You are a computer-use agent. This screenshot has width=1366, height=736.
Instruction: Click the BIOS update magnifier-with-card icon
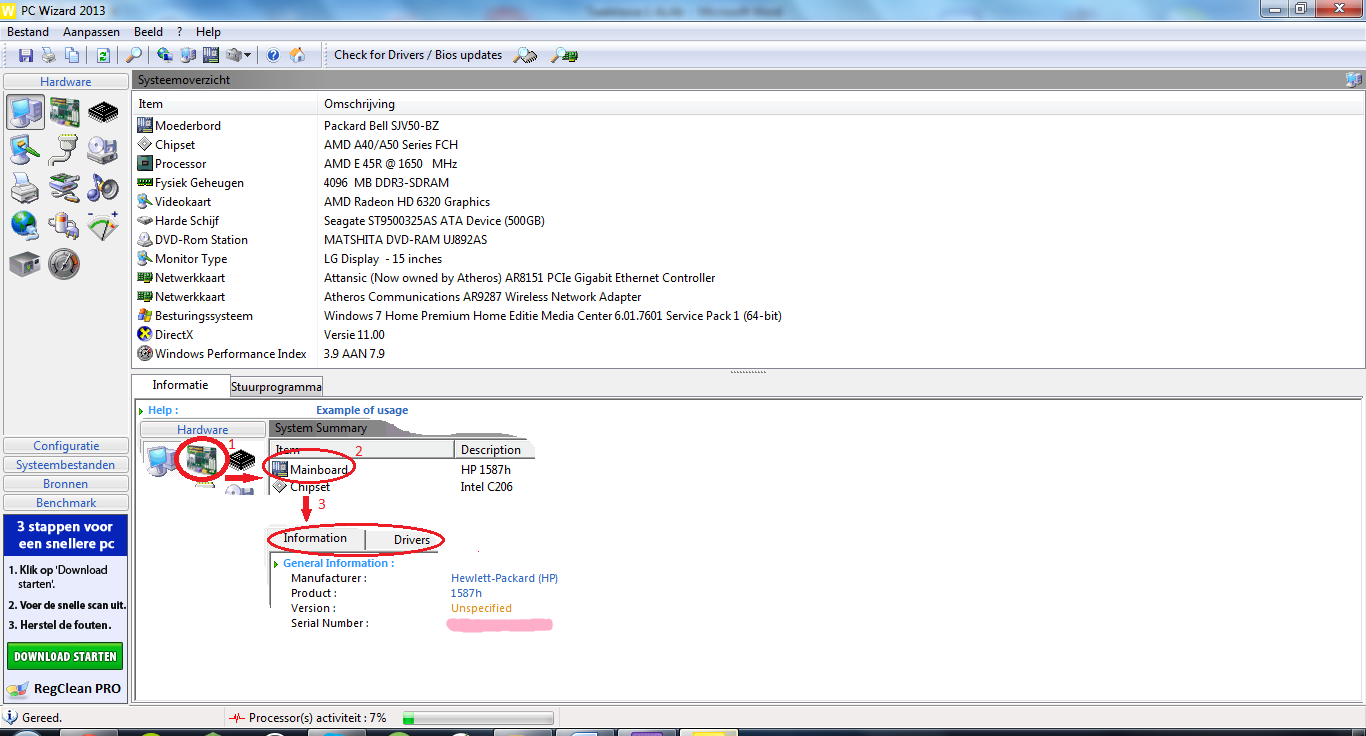(x=565, y=55)
